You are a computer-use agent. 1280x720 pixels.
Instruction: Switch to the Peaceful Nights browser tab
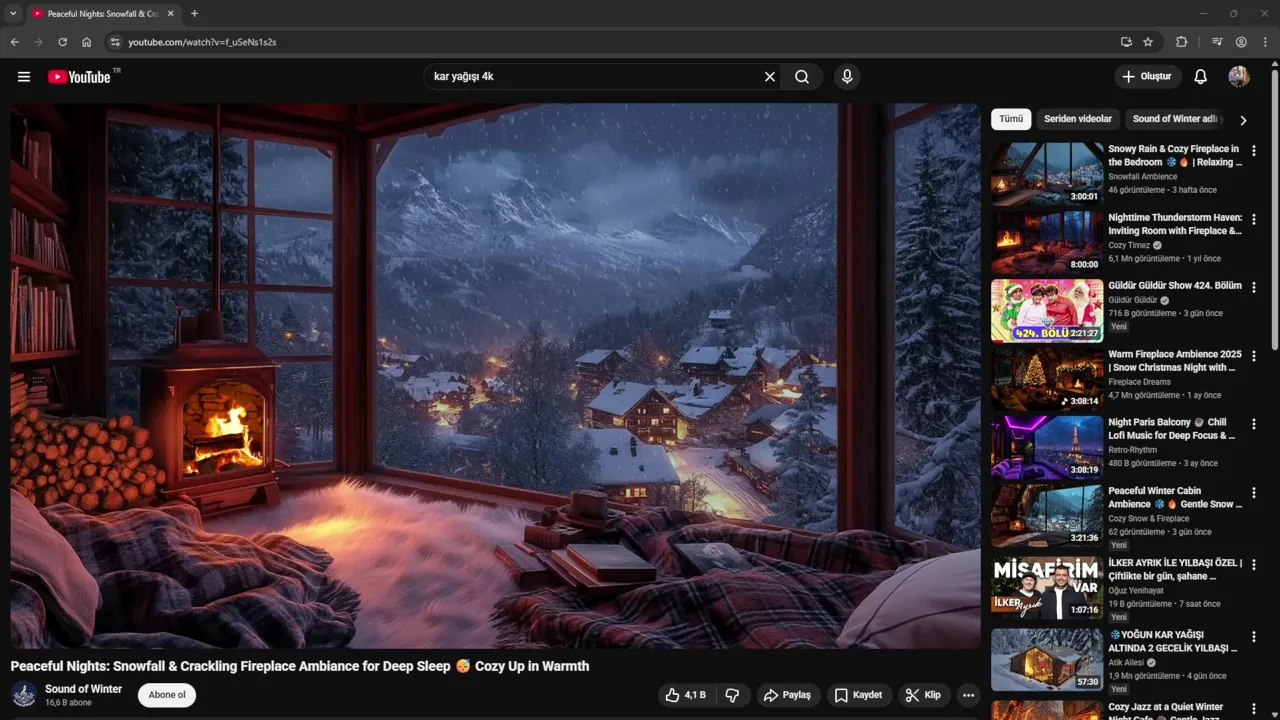pos(94,14)
